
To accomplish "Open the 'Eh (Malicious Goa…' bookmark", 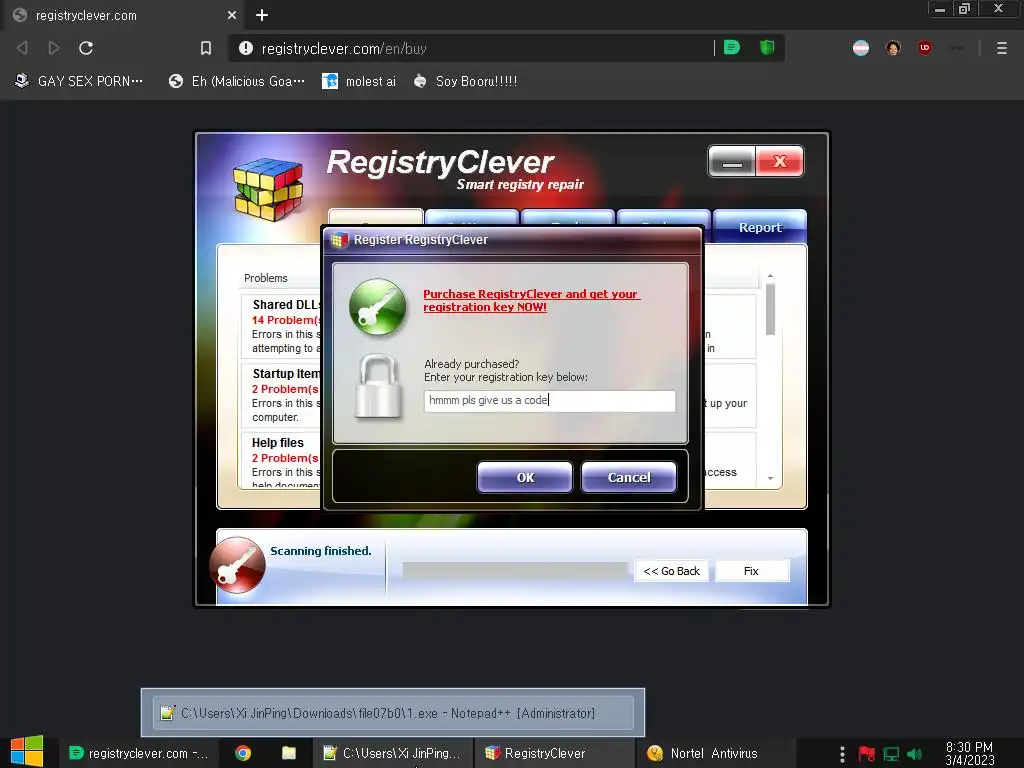I will point(236,82).
